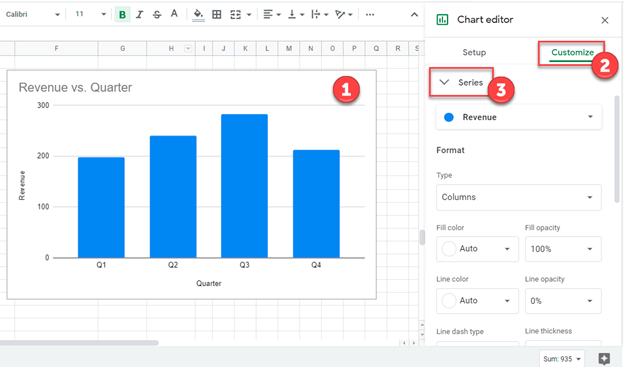Open the Line opacity 0% dropdown
Image resolution: width=624 pixels, height=367 pixels.
[x=563, y=301]
